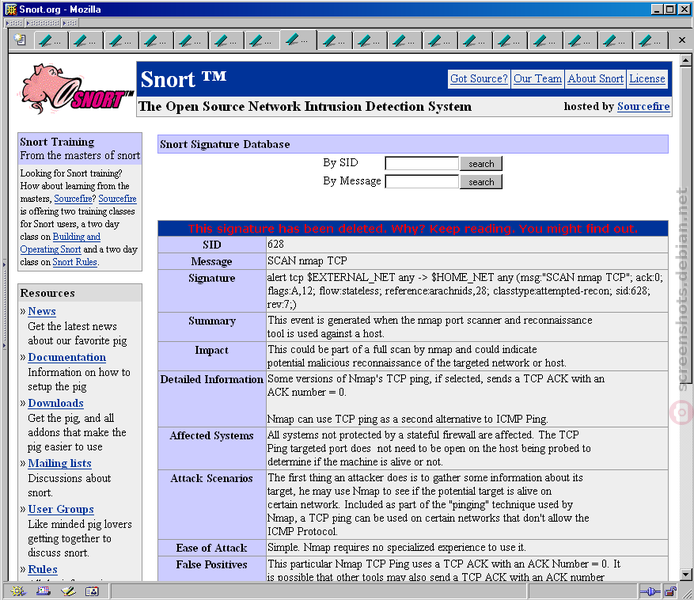
Task: Toggle the online/offline plug icon
Action: pos(650,591)
